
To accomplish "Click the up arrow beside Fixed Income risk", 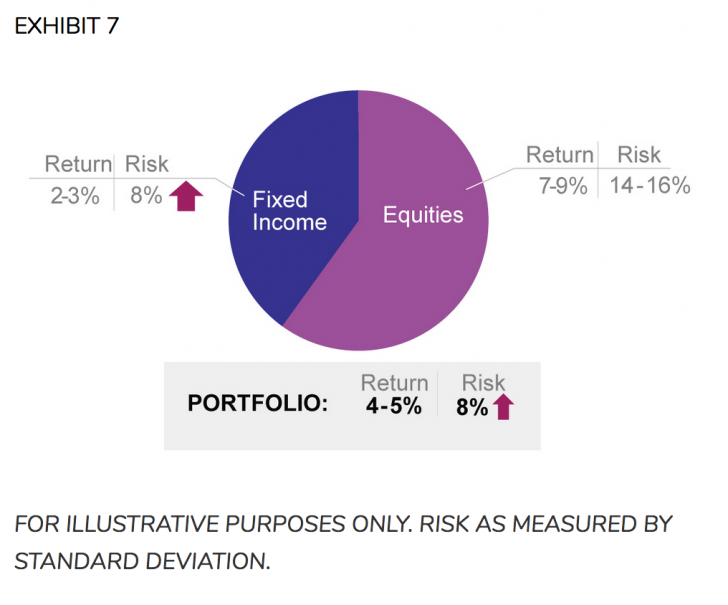I will tap(184, 196).
